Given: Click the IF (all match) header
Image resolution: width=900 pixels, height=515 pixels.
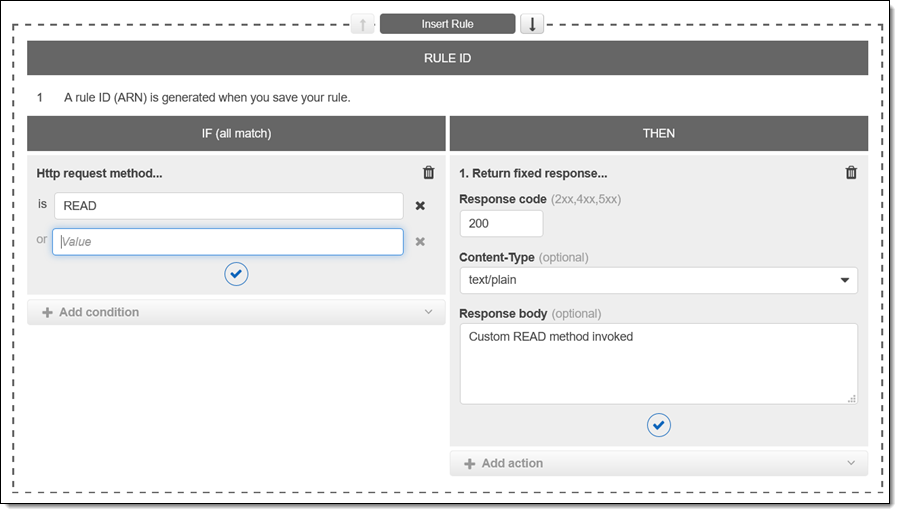Looking at the screenshot, I should click(x=236, y=133).
